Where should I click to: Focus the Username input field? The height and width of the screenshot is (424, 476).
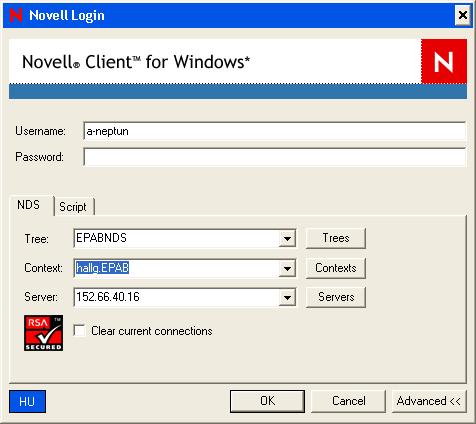pos(274,131)
